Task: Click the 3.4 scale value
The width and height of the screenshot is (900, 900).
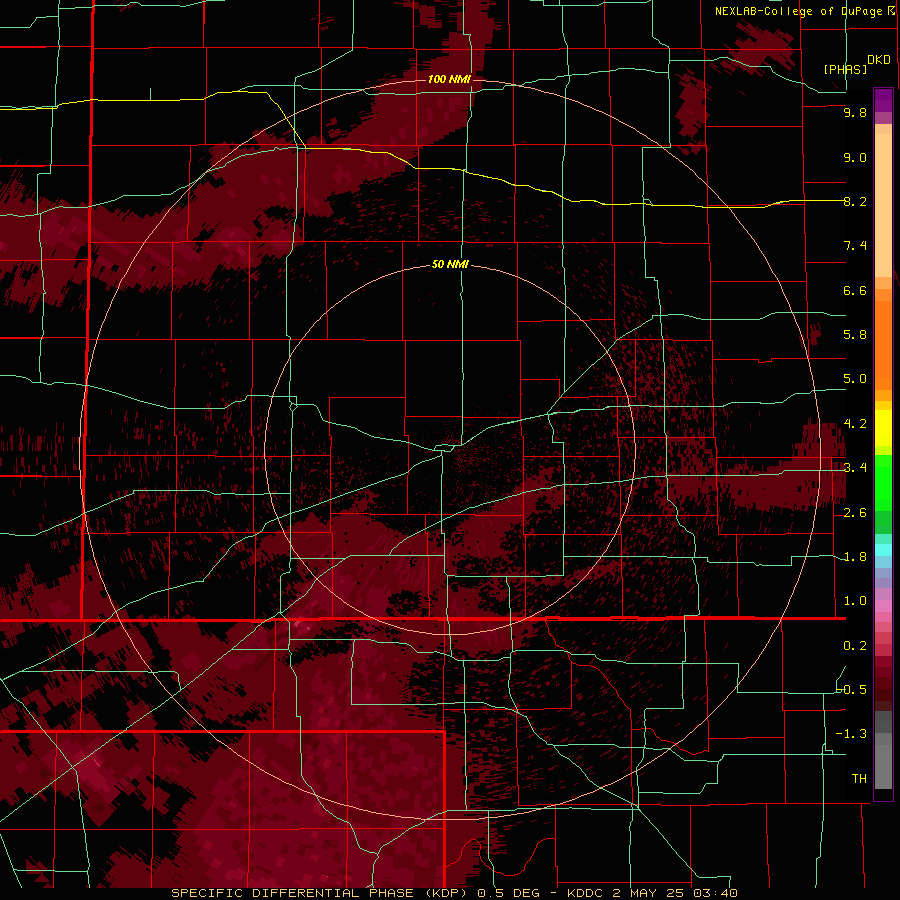Action: (855, 468)
